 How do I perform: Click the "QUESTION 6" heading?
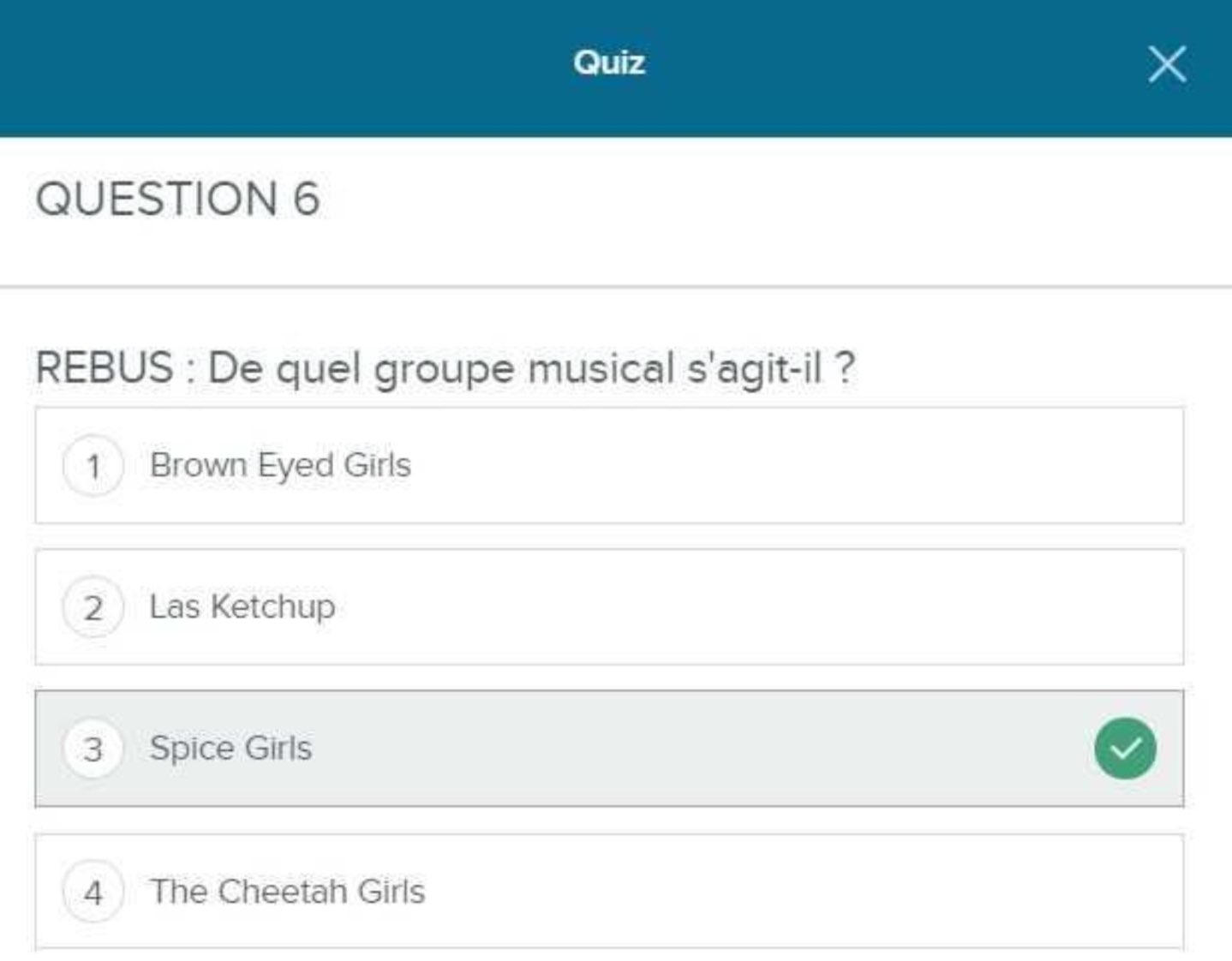(x=177, y=199)
